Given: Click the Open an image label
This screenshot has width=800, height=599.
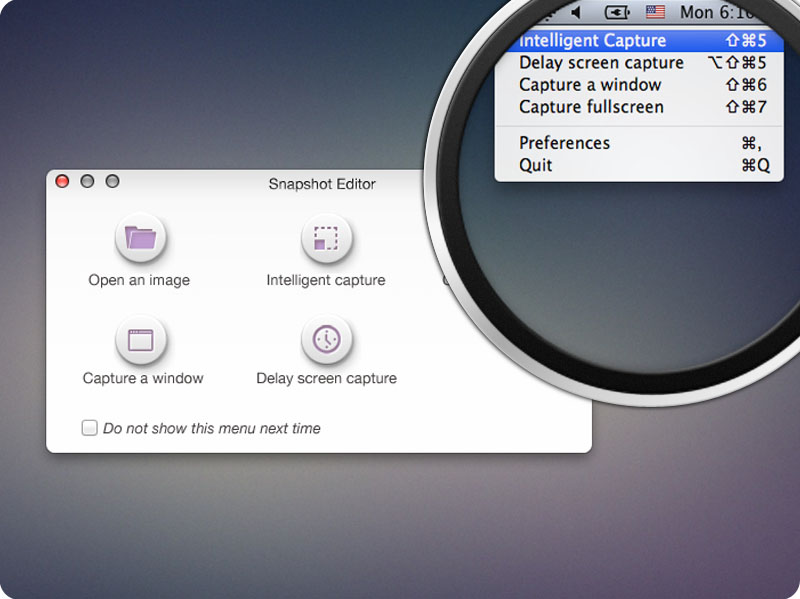Looking at the screenshot, I should tap(139, 280).
